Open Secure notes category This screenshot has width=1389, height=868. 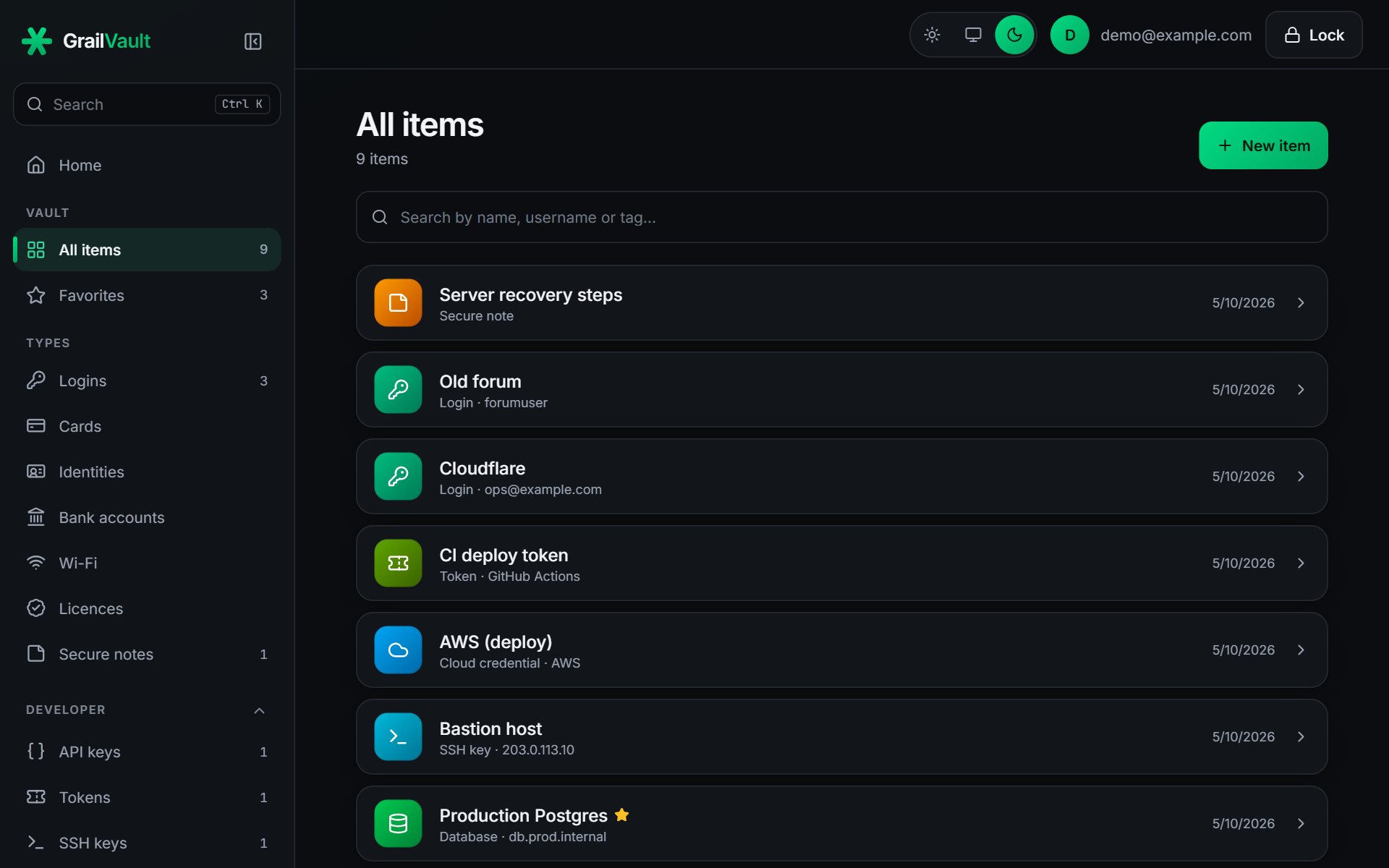[x=147, y=654]
